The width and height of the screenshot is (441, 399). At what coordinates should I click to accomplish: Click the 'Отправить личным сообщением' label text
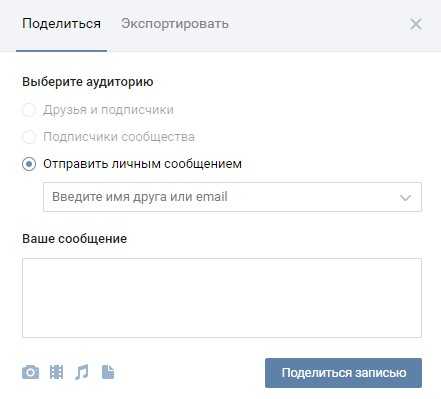[142, 164]
